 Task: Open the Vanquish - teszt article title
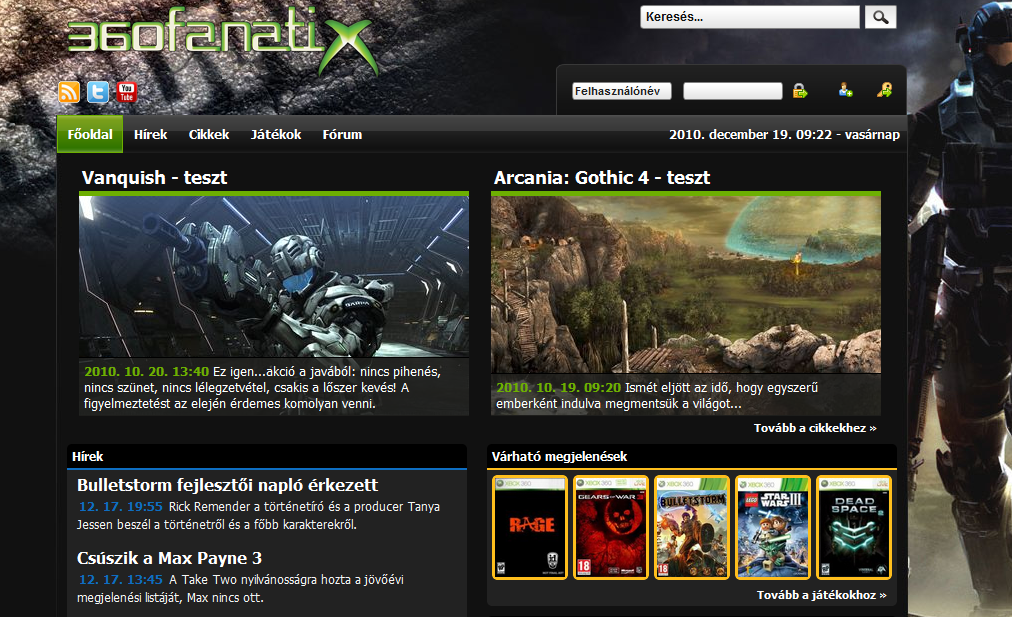[154, 177]
